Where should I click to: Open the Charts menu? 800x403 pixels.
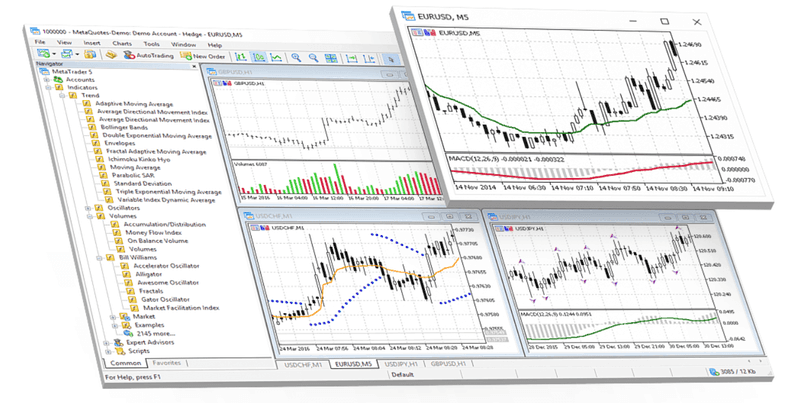coord(122,43)
